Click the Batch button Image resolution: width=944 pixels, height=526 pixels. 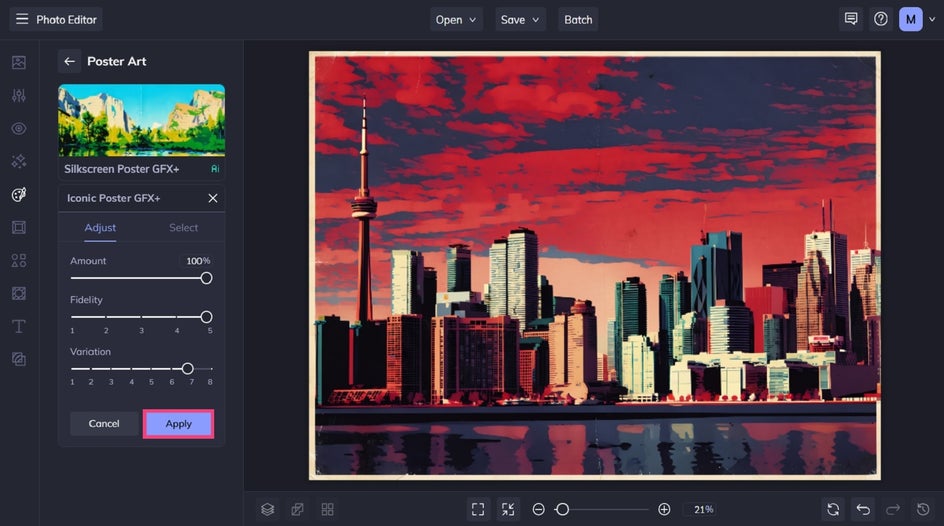578,19
